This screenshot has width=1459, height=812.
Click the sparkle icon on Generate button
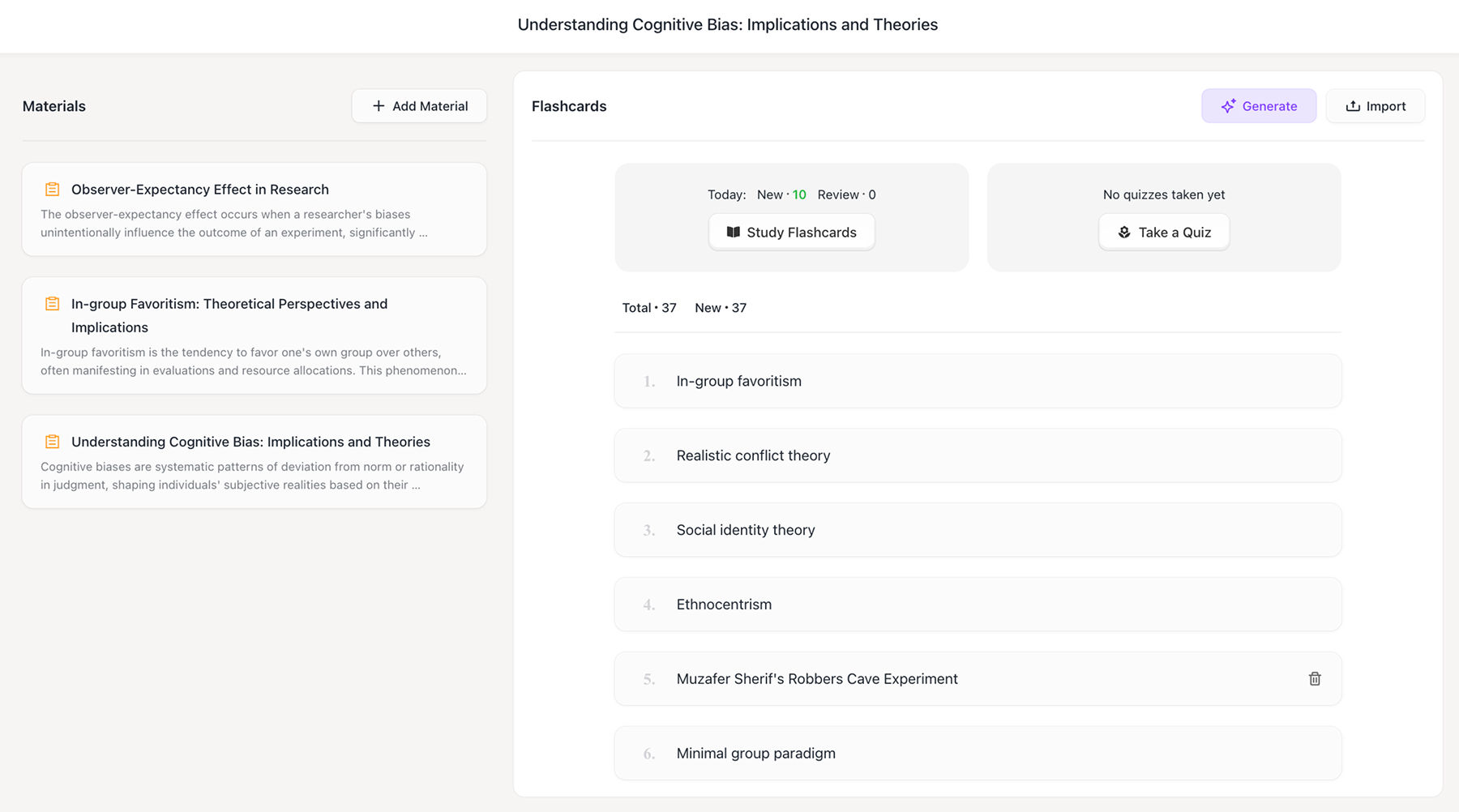(x=1228, y=106)
